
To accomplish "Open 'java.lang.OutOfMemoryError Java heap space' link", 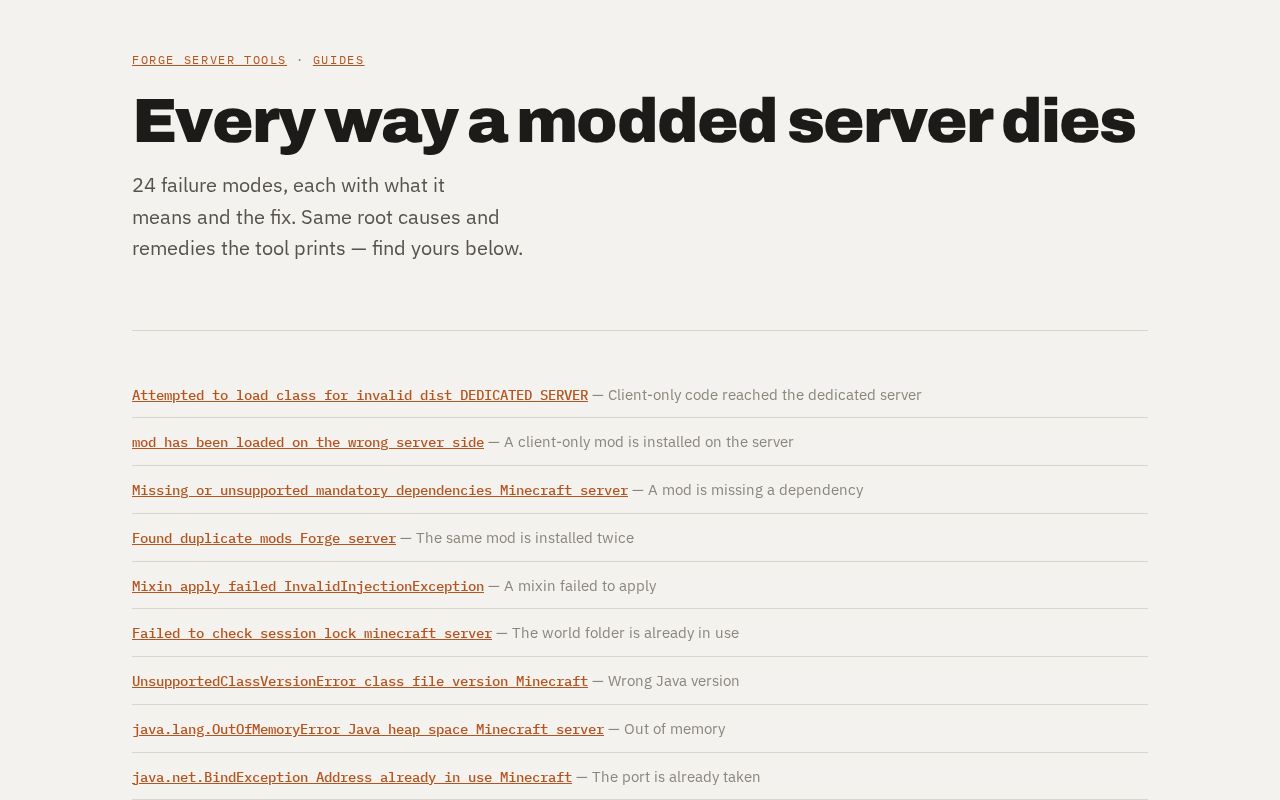I will click(x=368, y=729).
